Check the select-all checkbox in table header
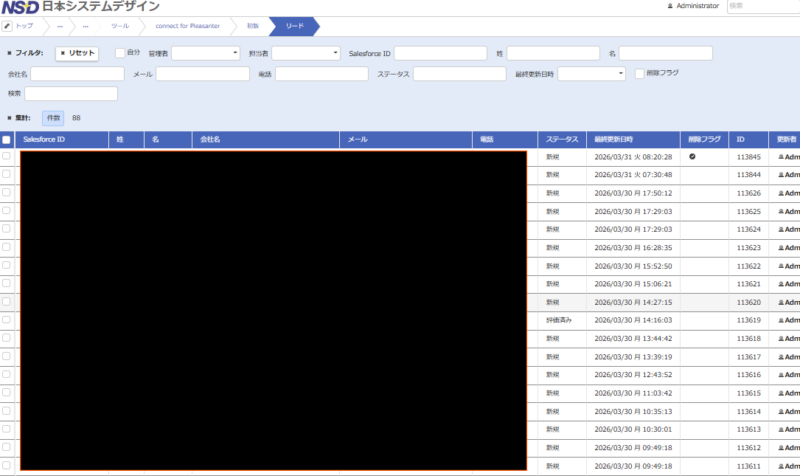The height and width of the screenshot is (476, 800). (x=7, y=140)
